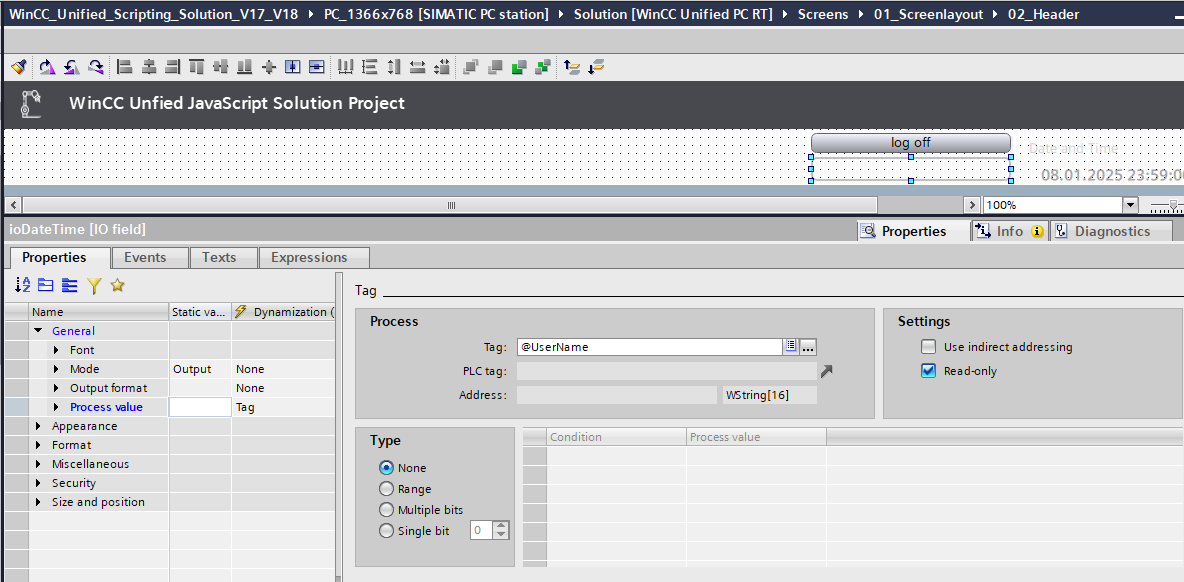Open tag browser with ellipsis button
Viewport: 1184px width, 582px height.
point(808,347)
